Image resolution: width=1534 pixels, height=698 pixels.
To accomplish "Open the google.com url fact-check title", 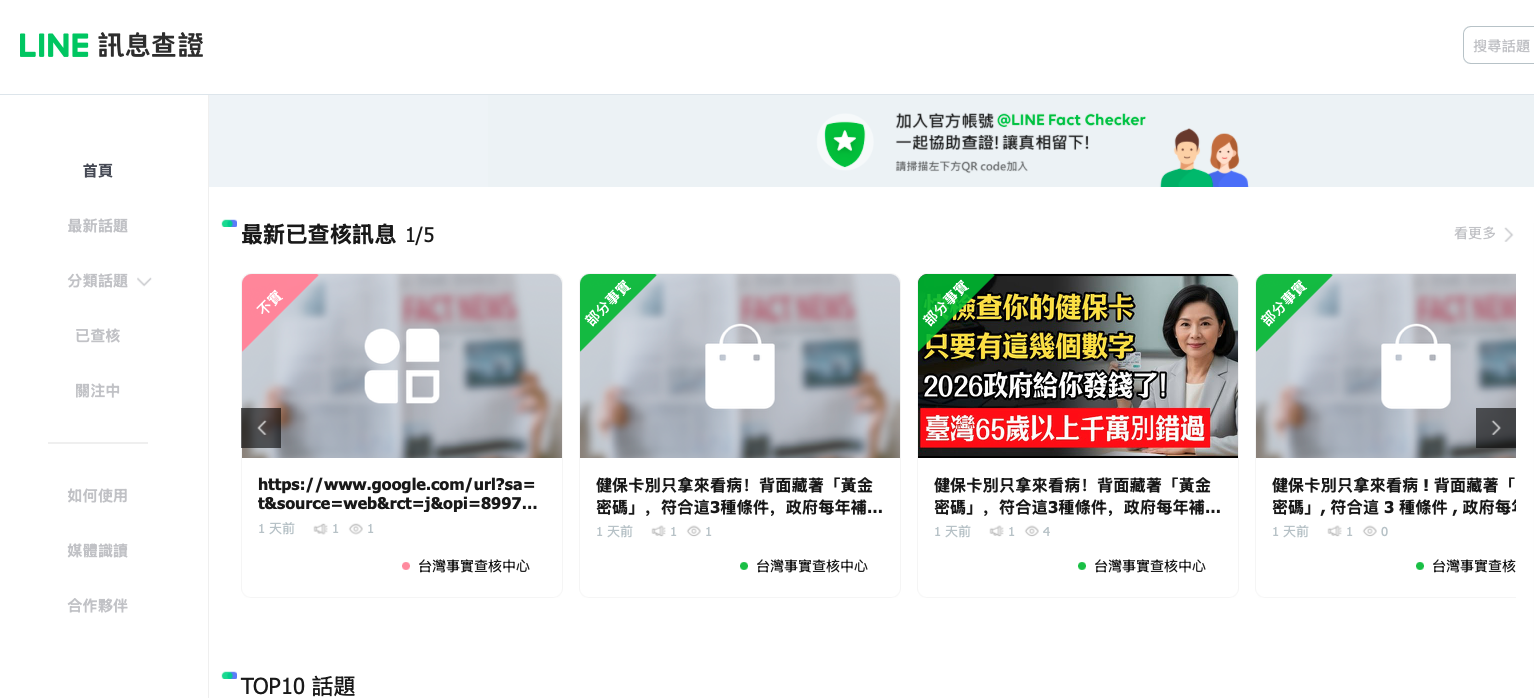I will 398,494.
